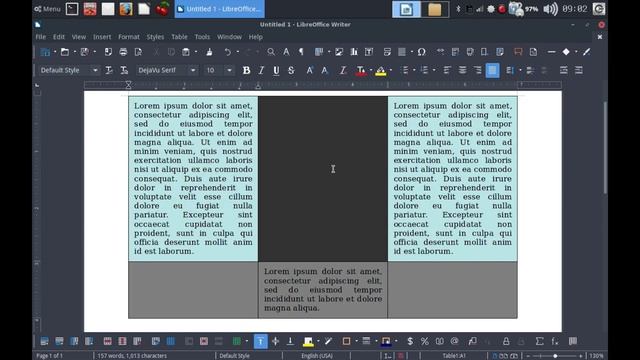Open the Format menu
The height and width of the screenshot is (360, 640).
(129, 37)
